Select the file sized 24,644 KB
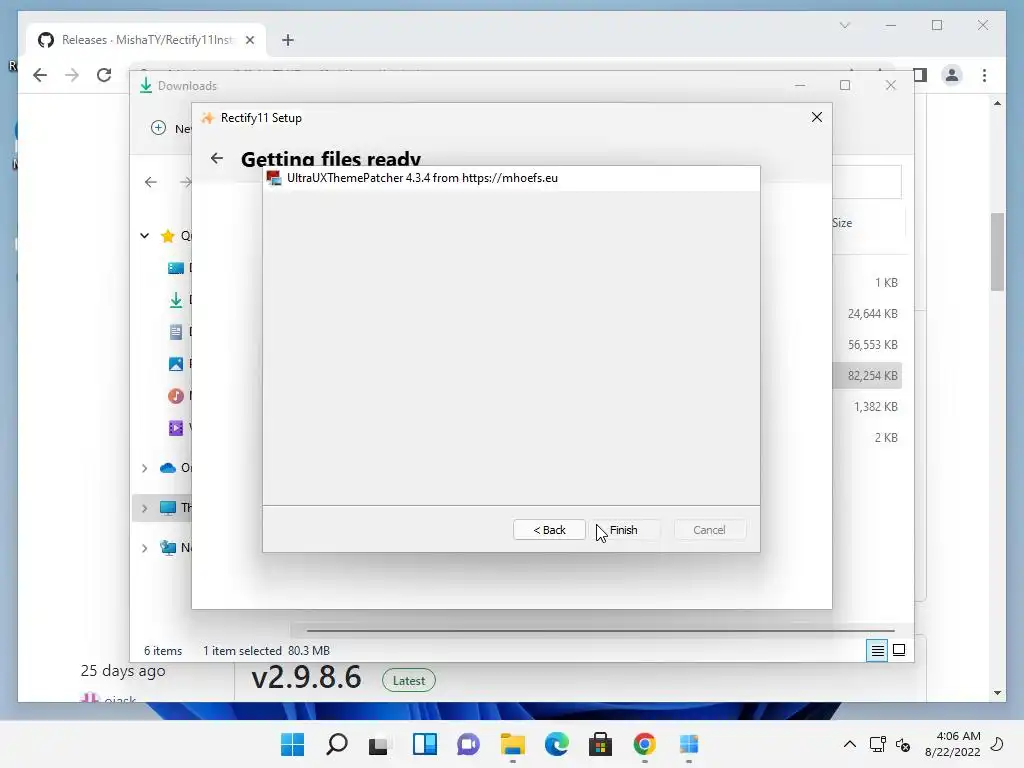1024x768 pixels. [872, 313]
